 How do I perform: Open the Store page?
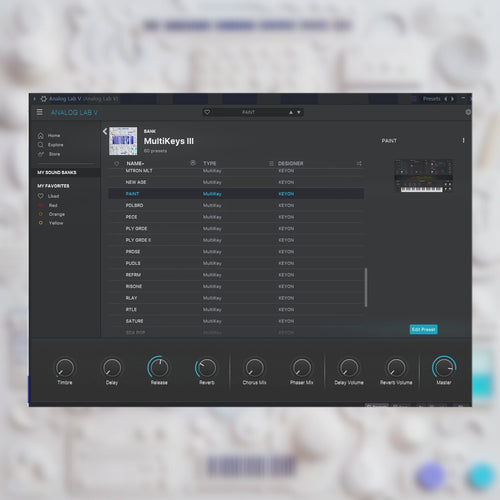(x=54, y=154)
